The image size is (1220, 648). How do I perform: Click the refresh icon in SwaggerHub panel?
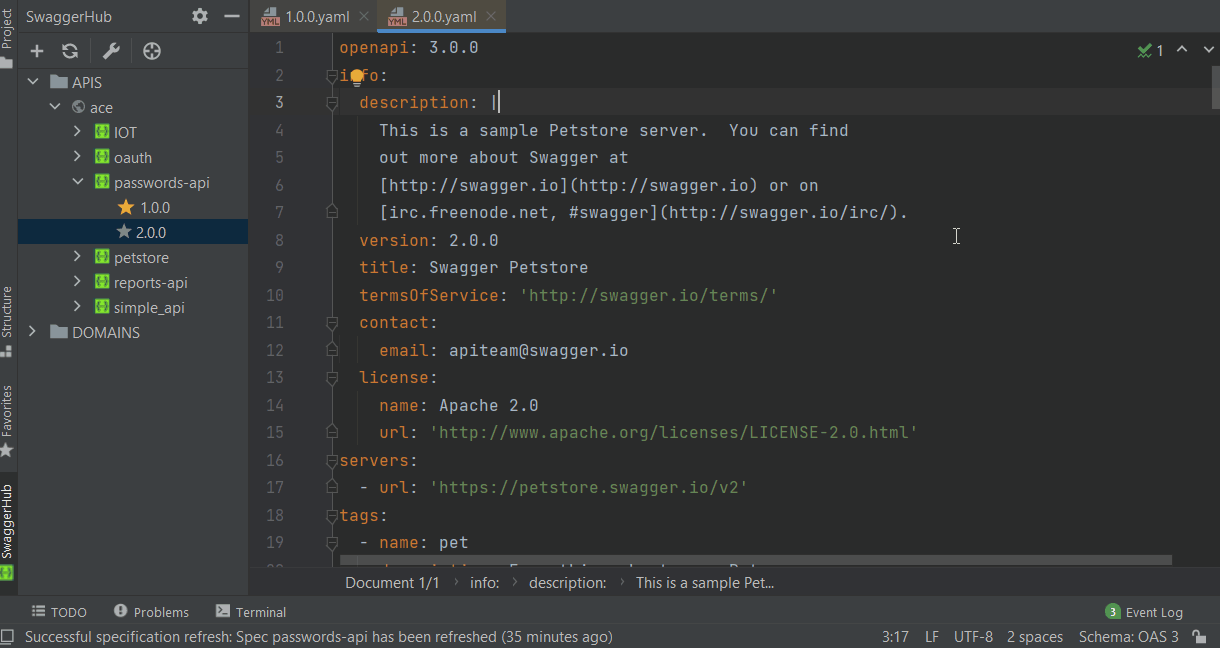tap(70, 51)
